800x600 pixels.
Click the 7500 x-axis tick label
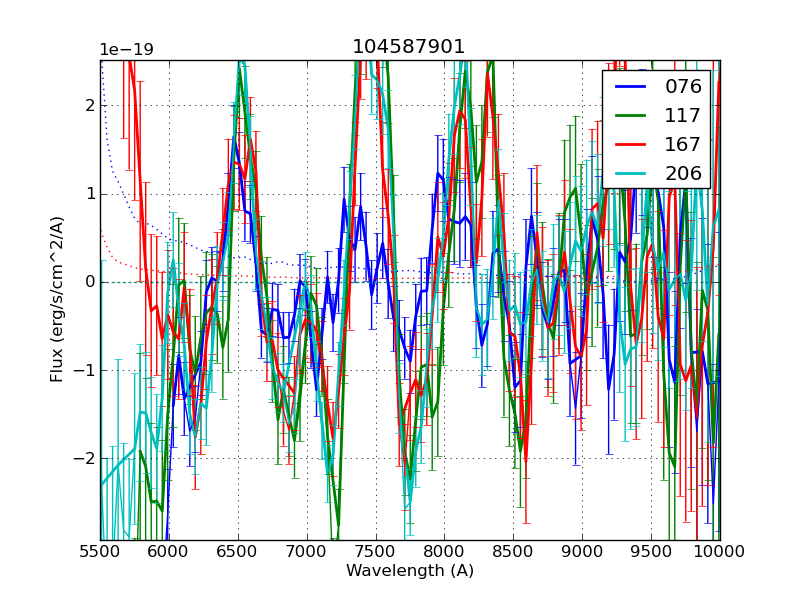(376, 552)
